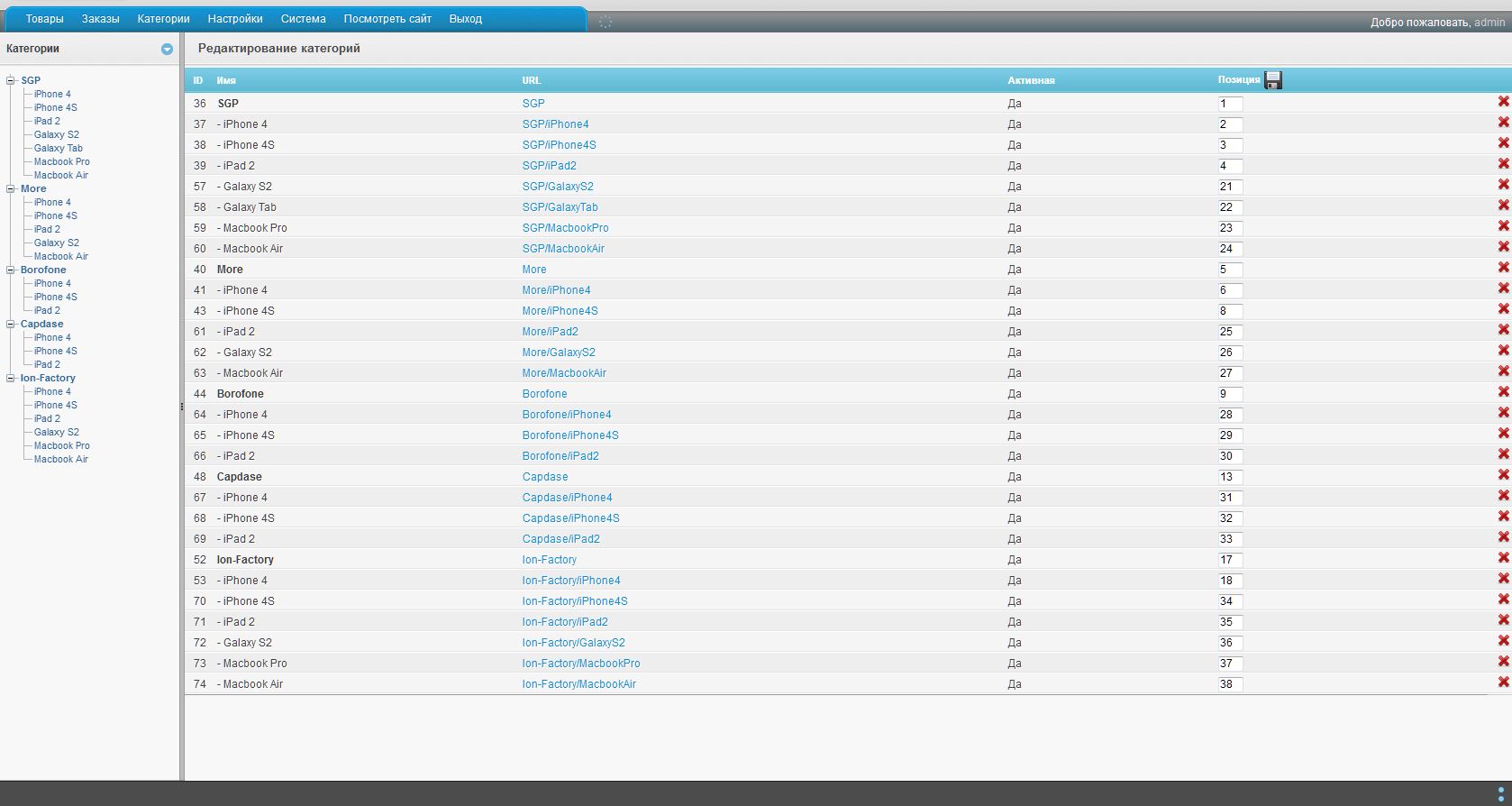Screen dimensions: 1512x806
Task: Delete the SGP category row
Action: coord(1503,102)
